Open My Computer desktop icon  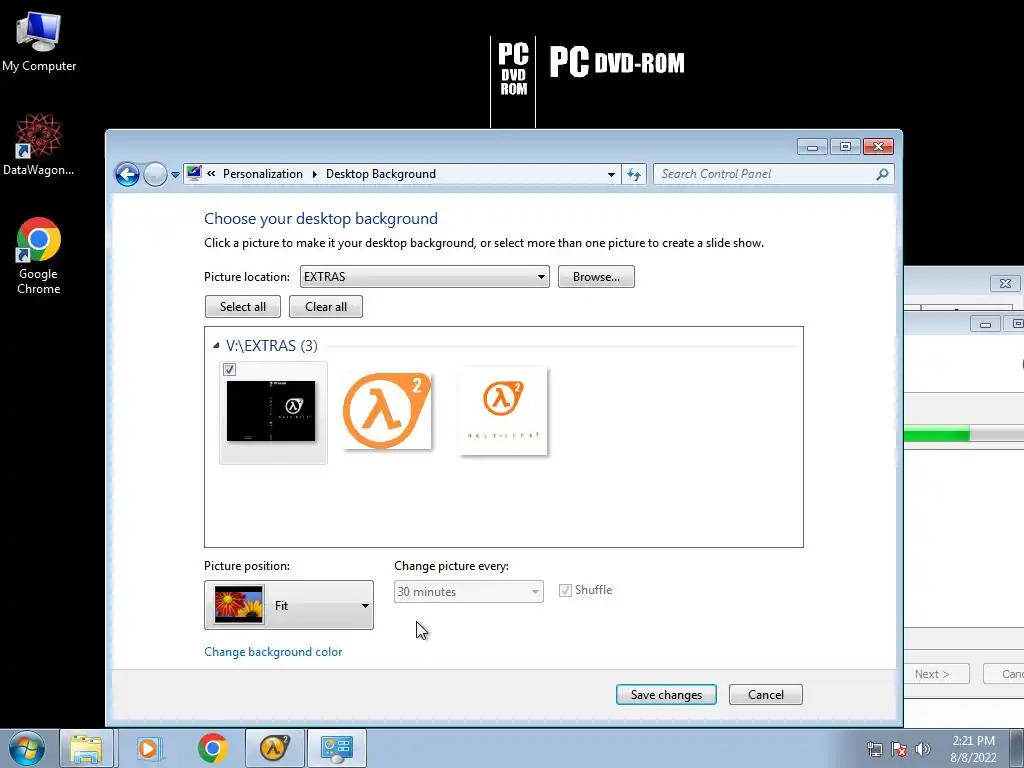39,40
